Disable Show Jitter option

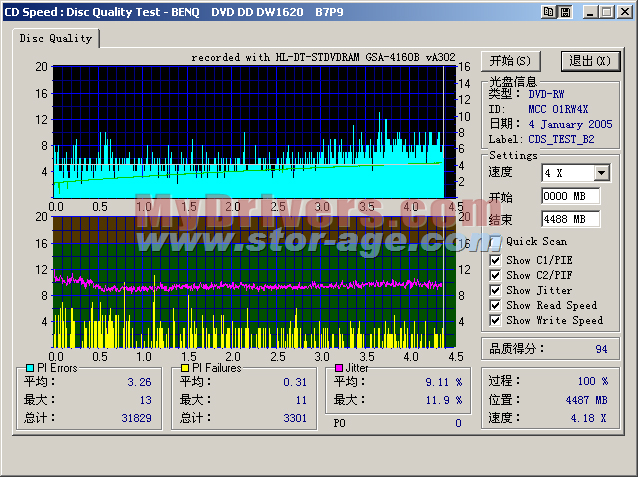pyautogui.click(x=496, y=290)
